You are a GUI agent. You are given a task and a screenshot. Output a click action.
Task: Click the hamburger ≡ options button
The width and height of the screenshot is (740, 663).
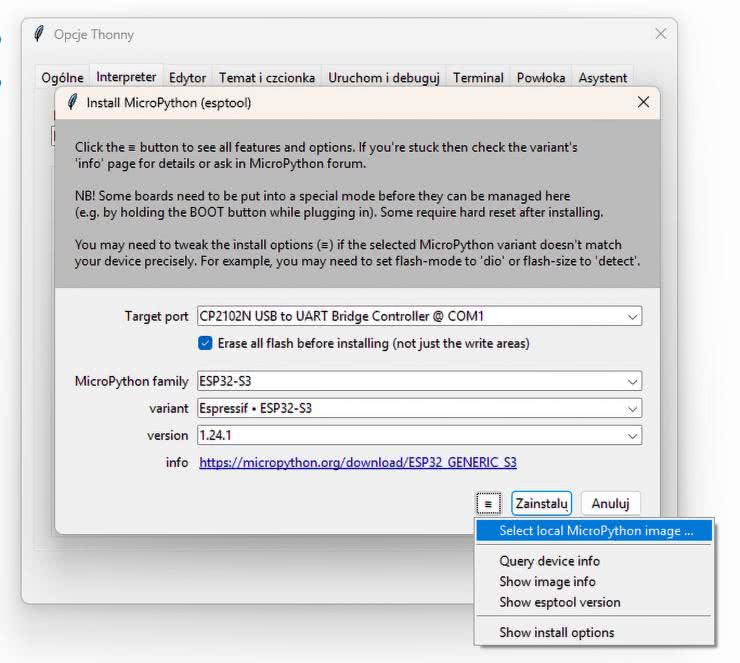click(x=487, y=503)
